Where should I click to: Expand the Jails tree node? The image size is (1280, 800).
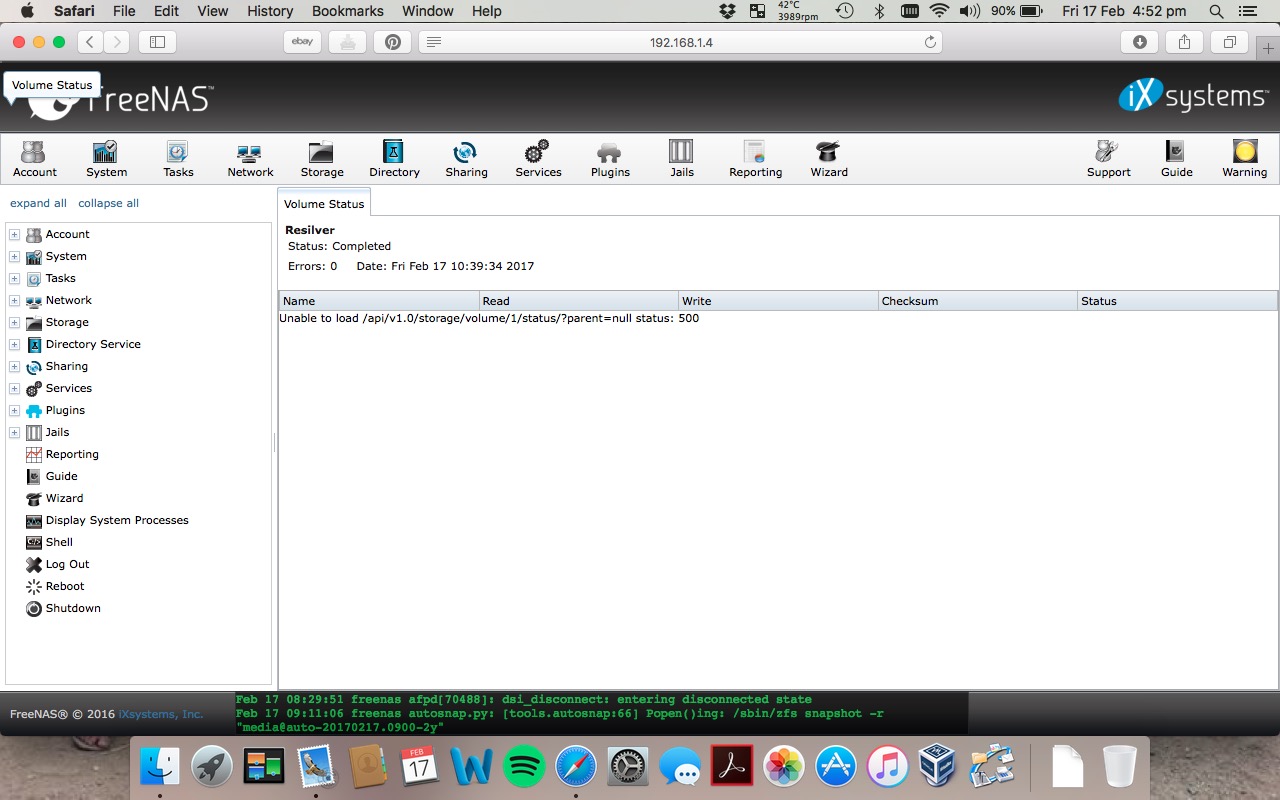click(14, 432)
